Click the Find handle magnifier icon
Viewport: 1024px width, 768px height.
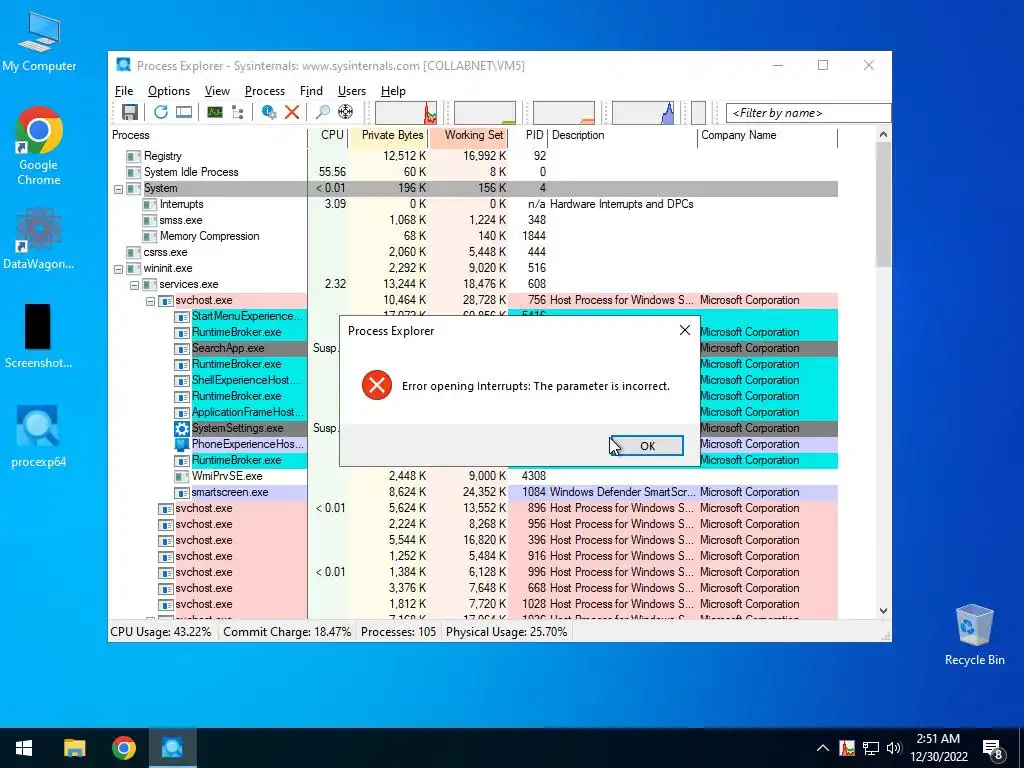(x=323, y=112)
